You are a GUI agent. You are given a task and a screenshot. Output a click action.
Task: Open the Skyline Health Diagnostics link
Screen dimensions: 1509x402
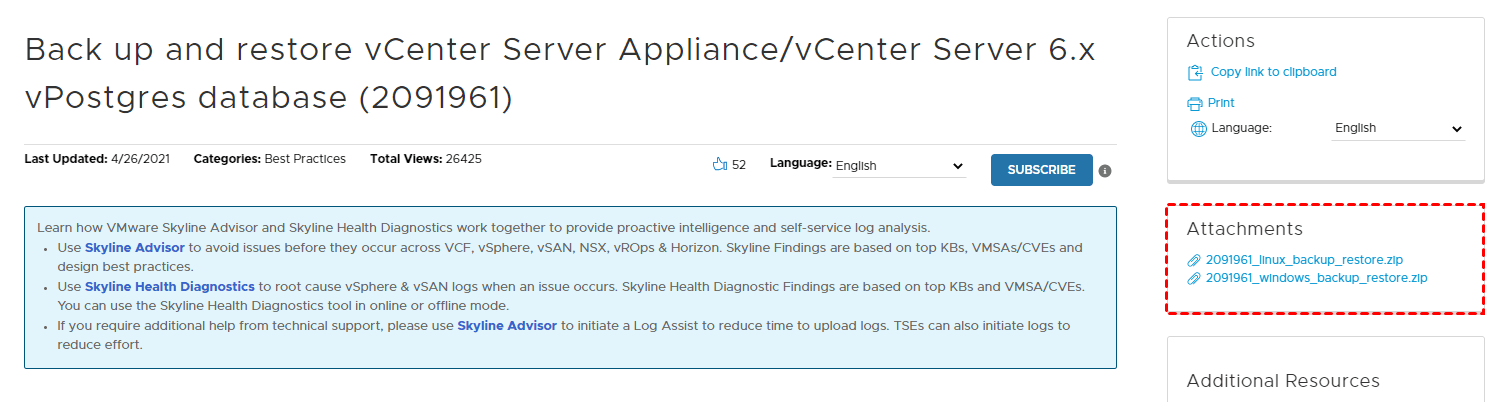coord(170,287)
